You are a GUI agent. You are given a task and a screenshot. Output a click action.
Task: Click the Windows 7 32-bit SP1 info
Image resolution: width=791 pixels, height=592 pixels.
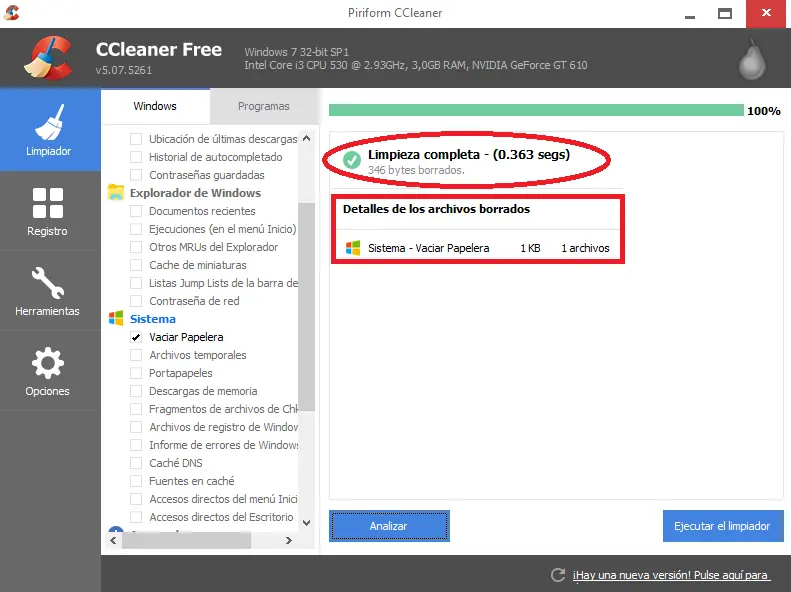(296, 52)
